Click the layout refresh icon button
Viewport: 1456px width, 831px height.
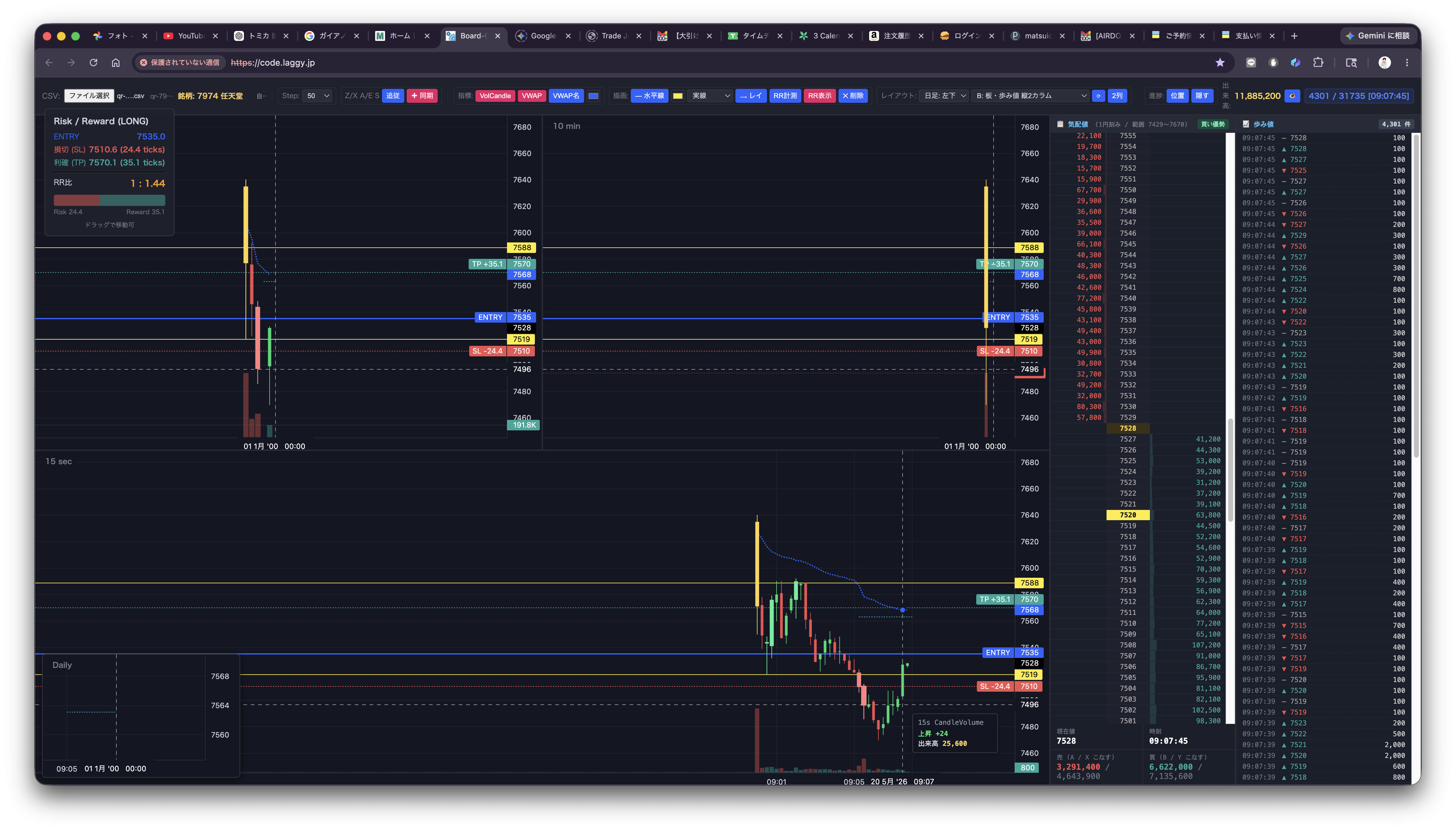(x=1098, y=96)
